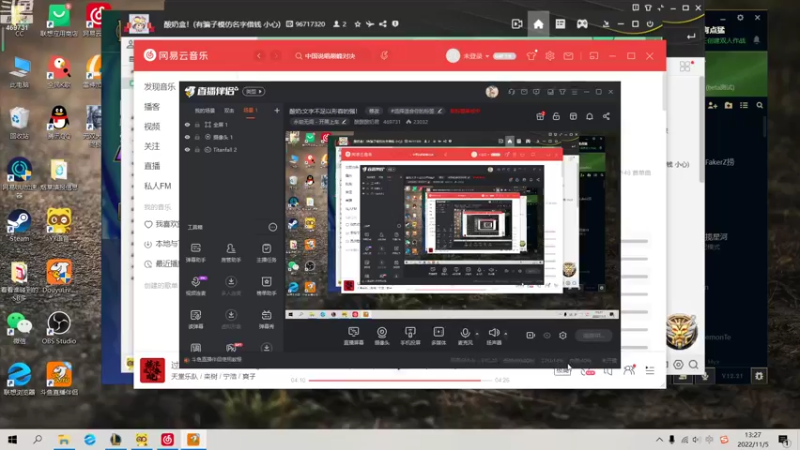Seek within the NetEase Music playback progress bar

tap(401, 380)
